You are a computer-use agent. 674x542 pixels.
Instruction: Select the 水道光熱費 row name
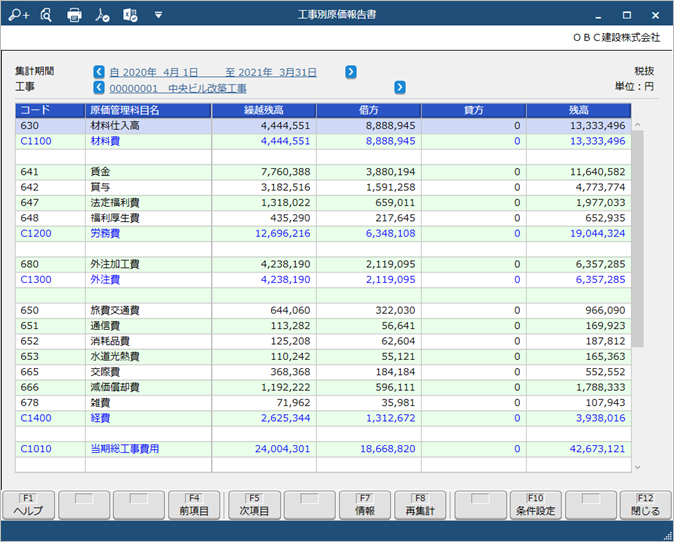pos(115,357)
